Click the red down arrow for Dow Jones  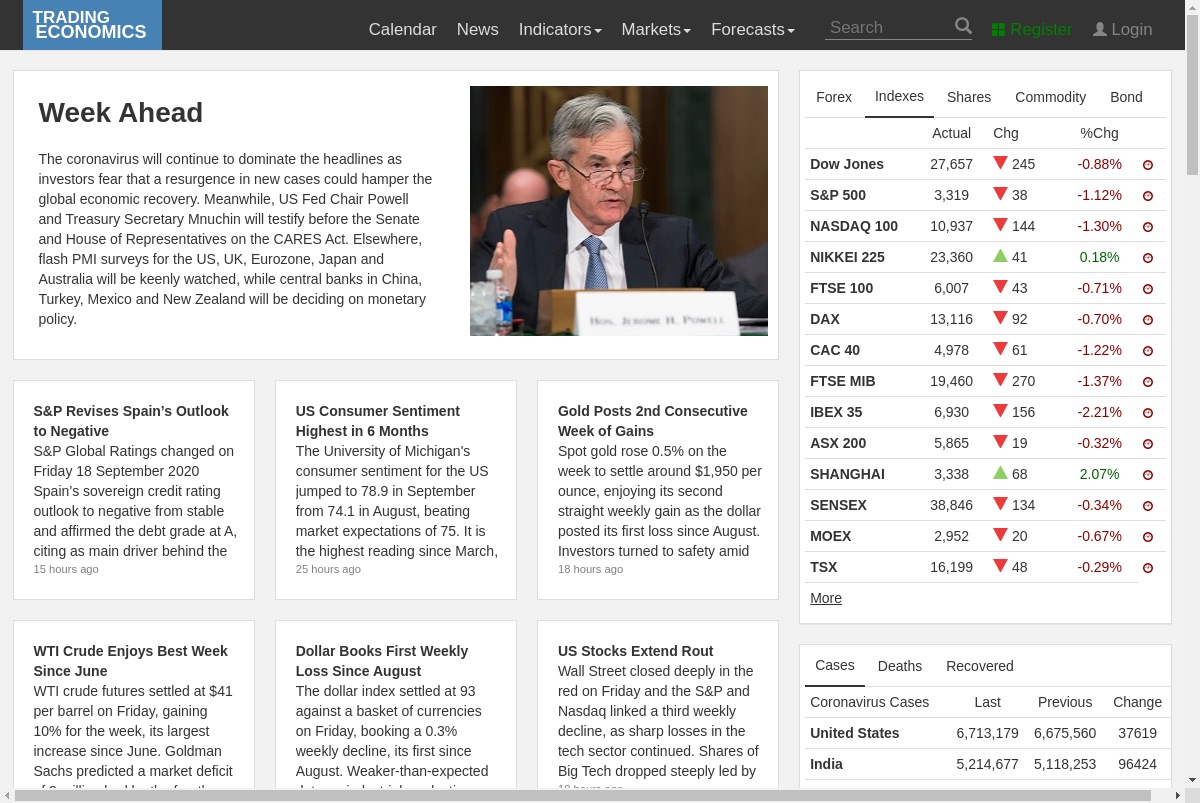pos(1000,163)
